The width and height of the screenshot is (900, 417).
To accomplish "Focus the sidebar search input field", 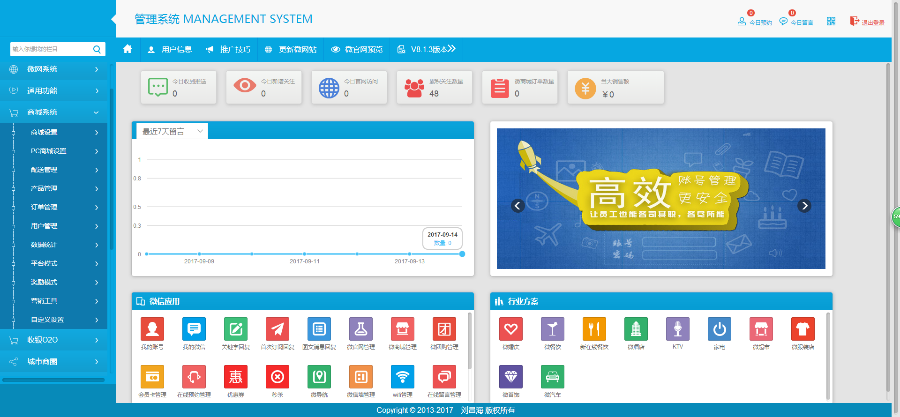I will 51,49.
